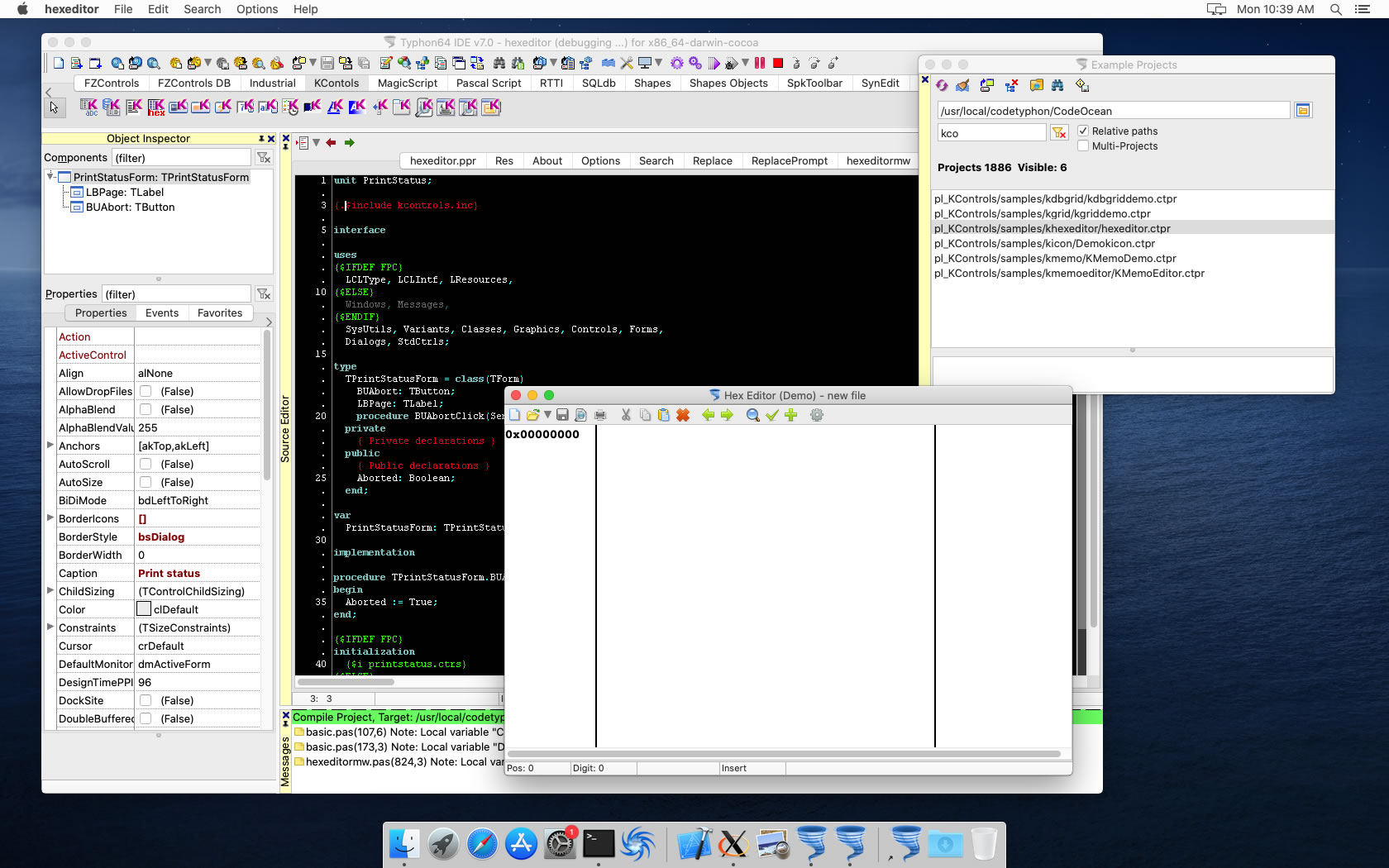Click the browse folder icon beside CodeOcean path
The image size is (1389, 868).
point(1303,111)
